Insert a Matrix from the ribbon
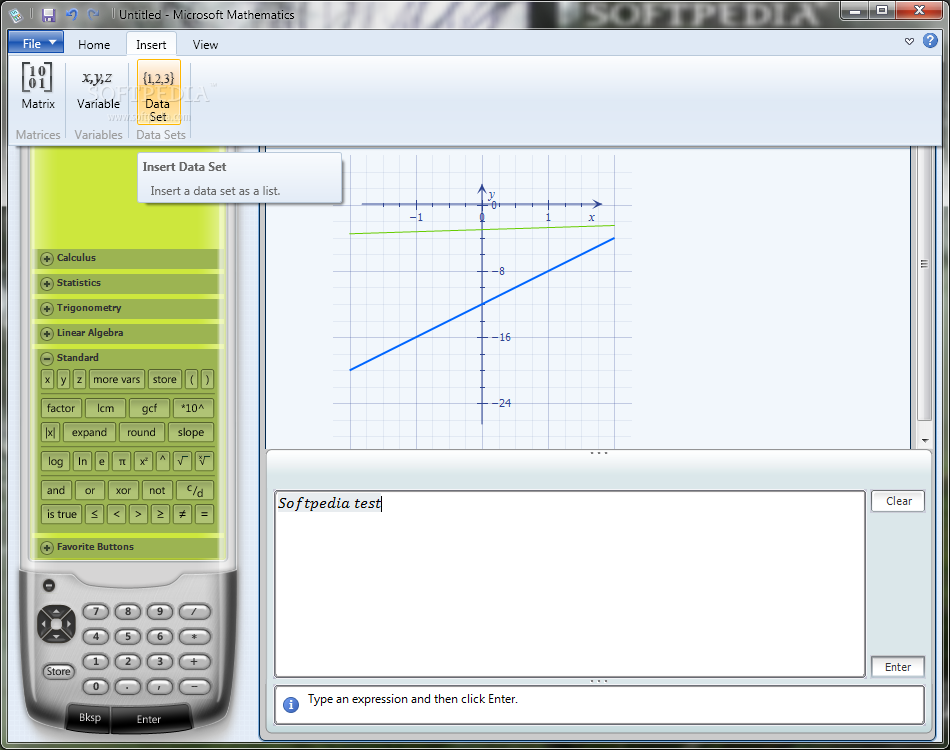Image resolution: width=950 pixels, height=750 pixels. [x=38, y=86]
